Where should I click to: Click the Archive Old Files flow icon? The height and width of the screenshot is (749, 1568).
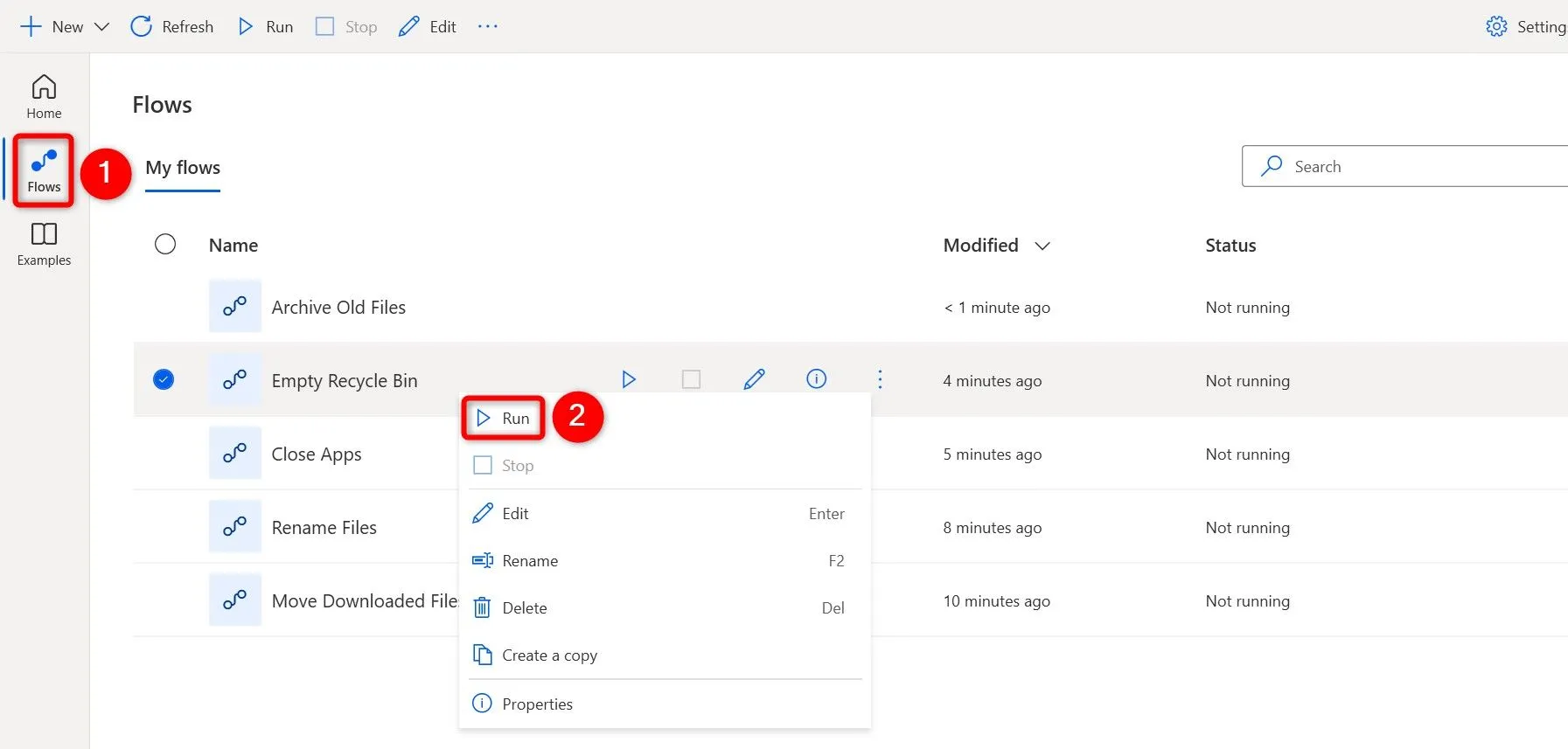pos(234,307)
